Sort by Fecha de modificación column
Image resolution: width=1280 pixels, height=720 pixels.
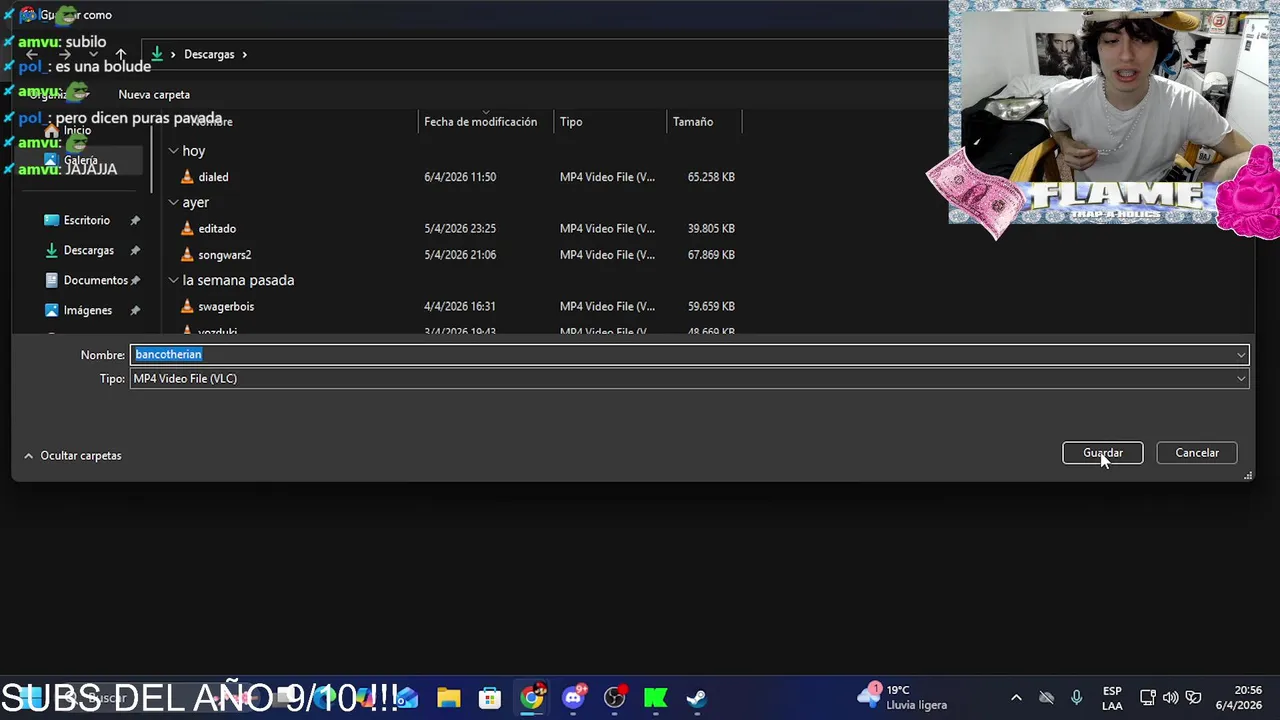coord(480,122)
